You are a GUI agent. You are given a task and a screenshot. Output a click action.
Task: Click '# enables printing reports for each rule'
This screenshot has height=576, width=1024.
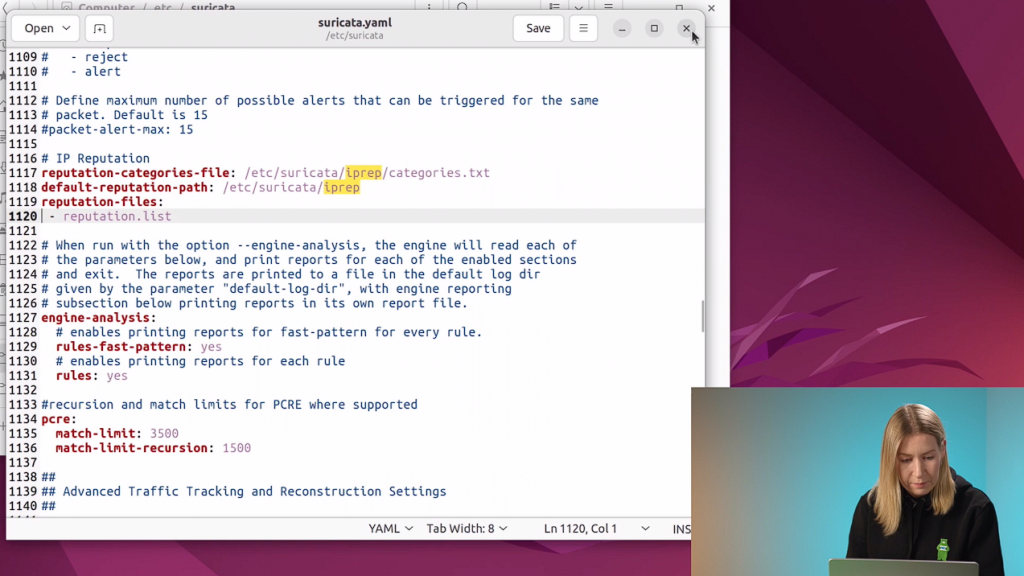(x=200, y=361)
